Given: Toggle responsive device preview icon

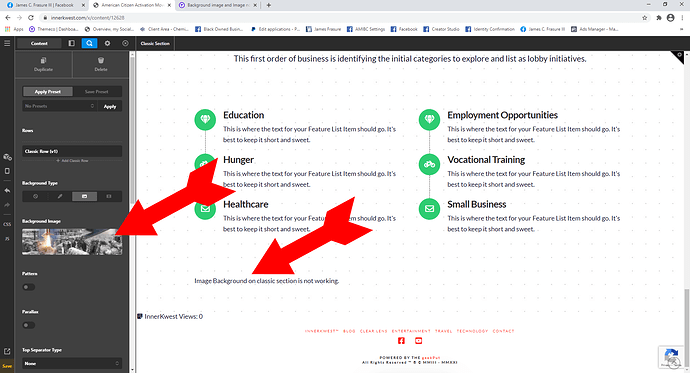Looking at the screenshot, I should [x=7, y=171].
